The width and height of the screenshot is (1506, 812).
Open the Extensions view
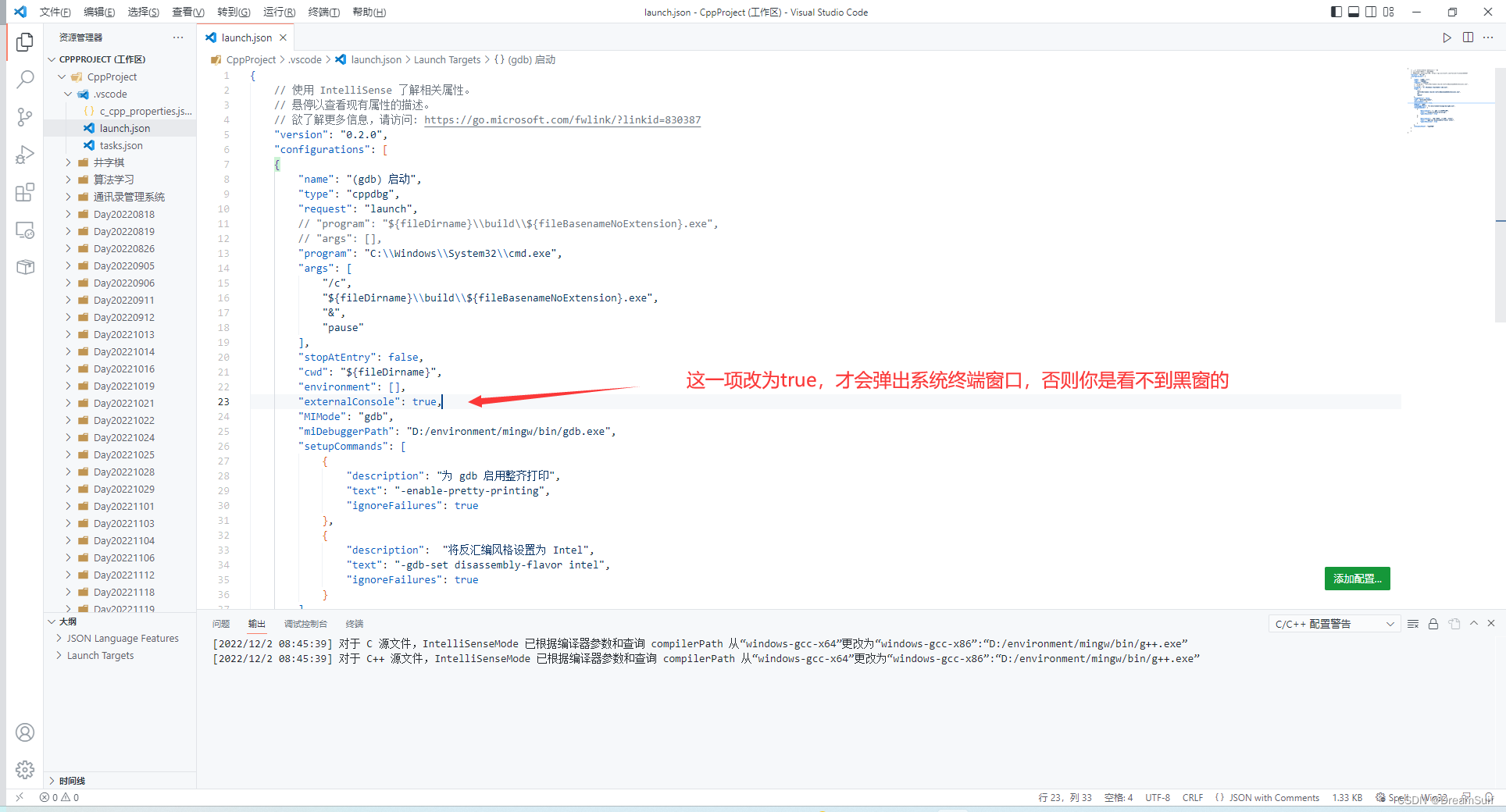tap(25, 192)
